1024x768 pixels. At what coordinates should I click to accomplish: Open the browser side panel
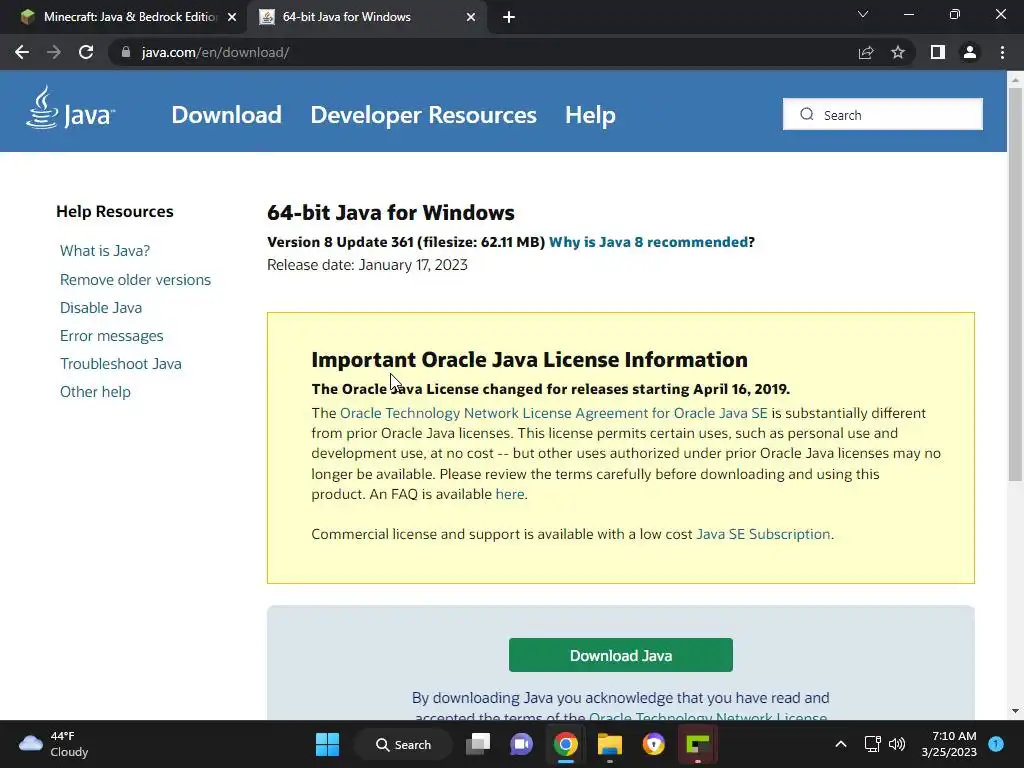[x=938, y=52]
